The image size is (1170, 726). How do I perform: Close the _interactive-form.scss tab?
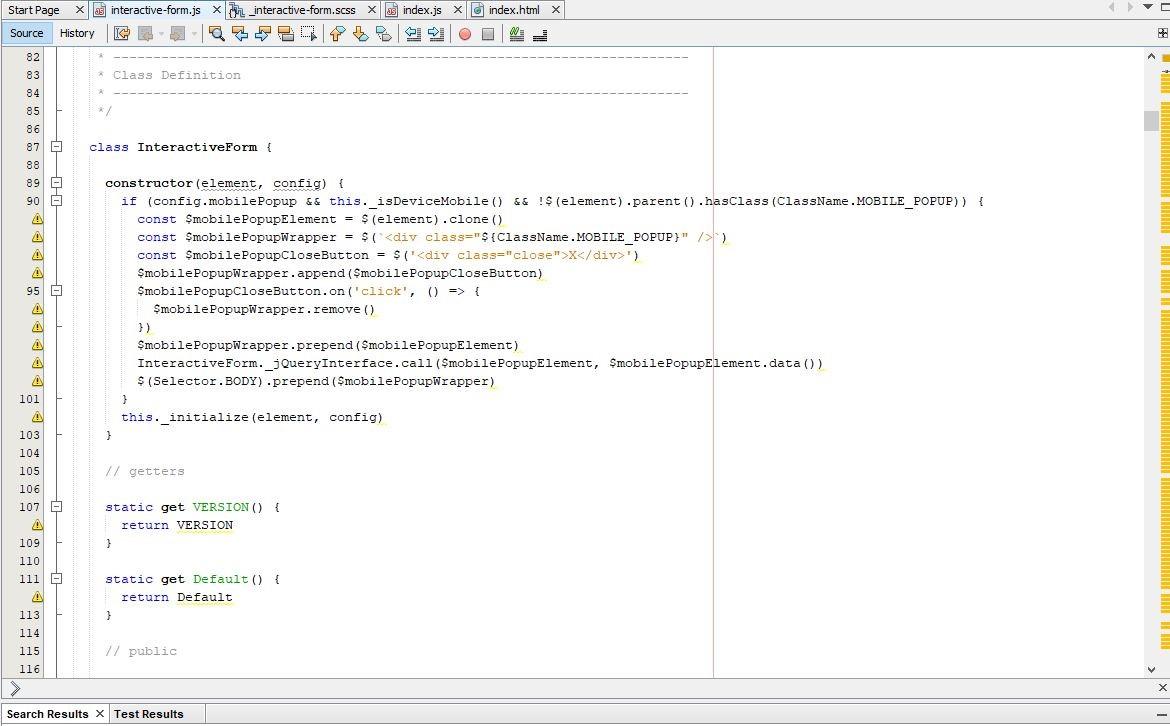pos(372,10)
